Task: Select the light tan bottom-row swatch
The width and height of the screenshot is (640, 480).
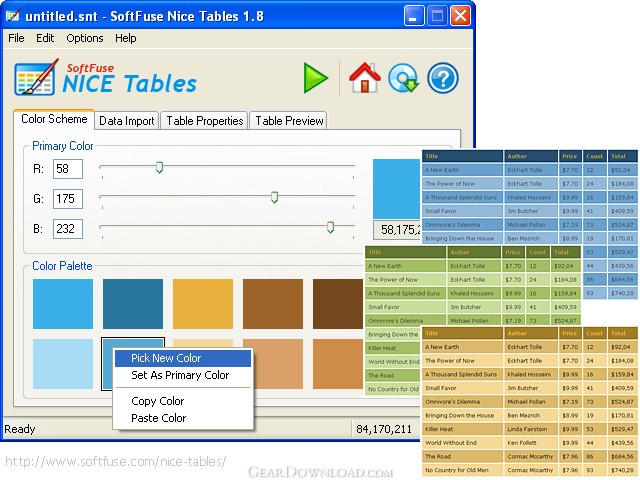Action: pyautogui.click(x=278, y=364)
